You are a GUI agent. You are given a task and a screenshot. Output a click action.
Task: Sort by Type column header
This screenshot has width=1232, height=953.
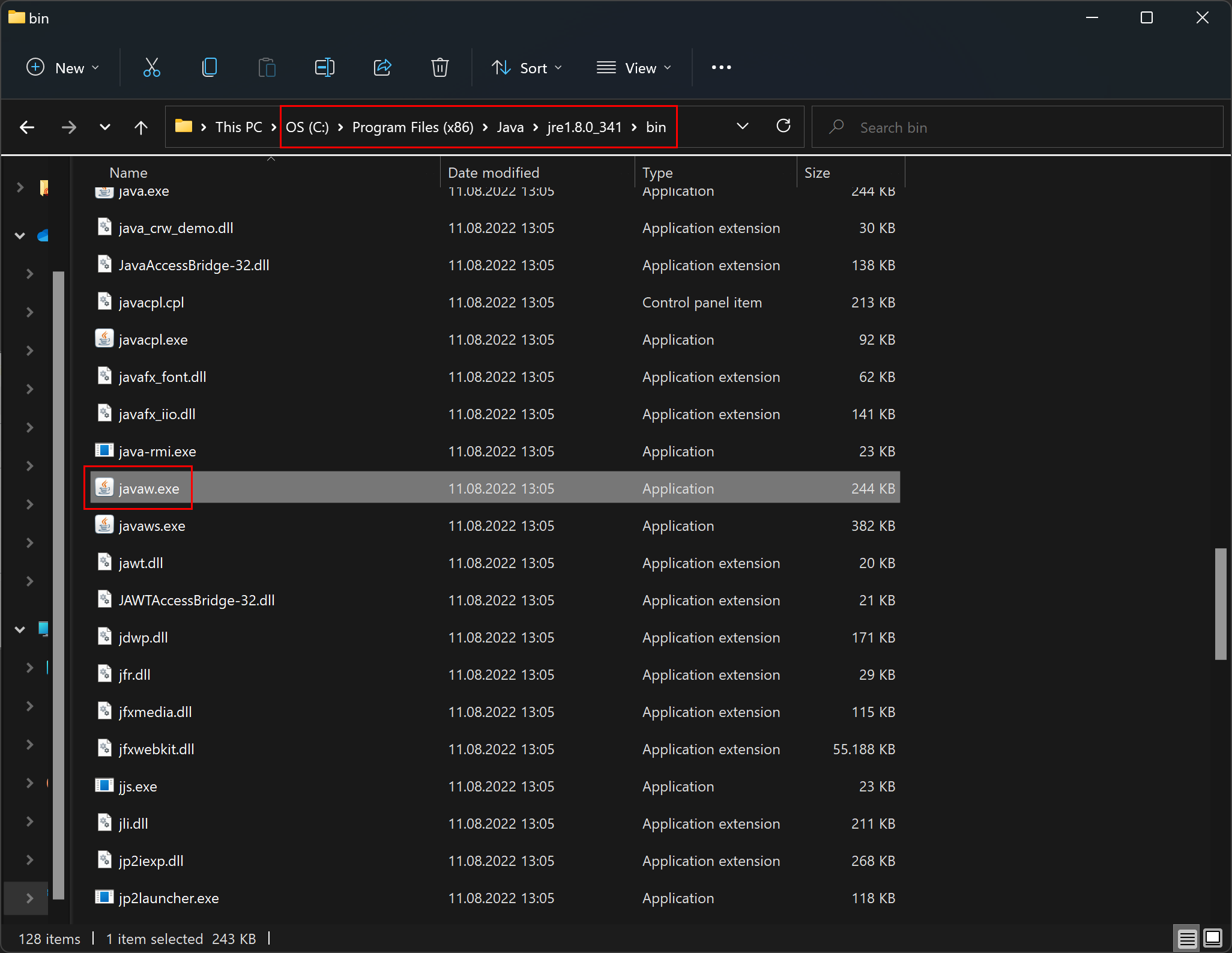click(657, 173)
